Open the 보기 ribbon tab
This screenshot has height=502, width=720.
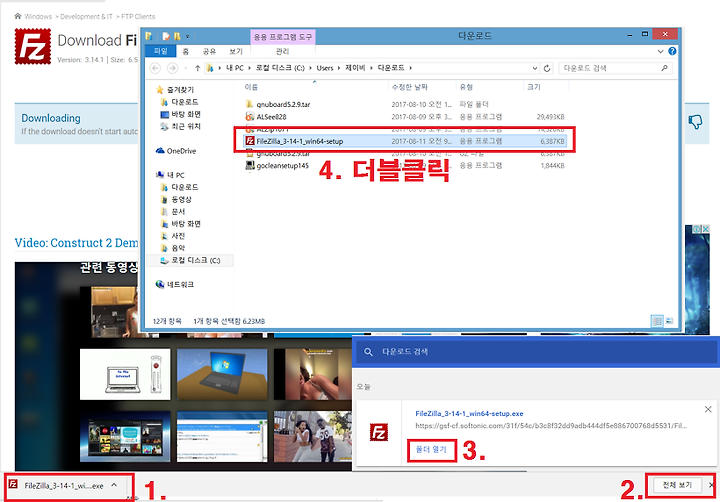pos(236,51)
